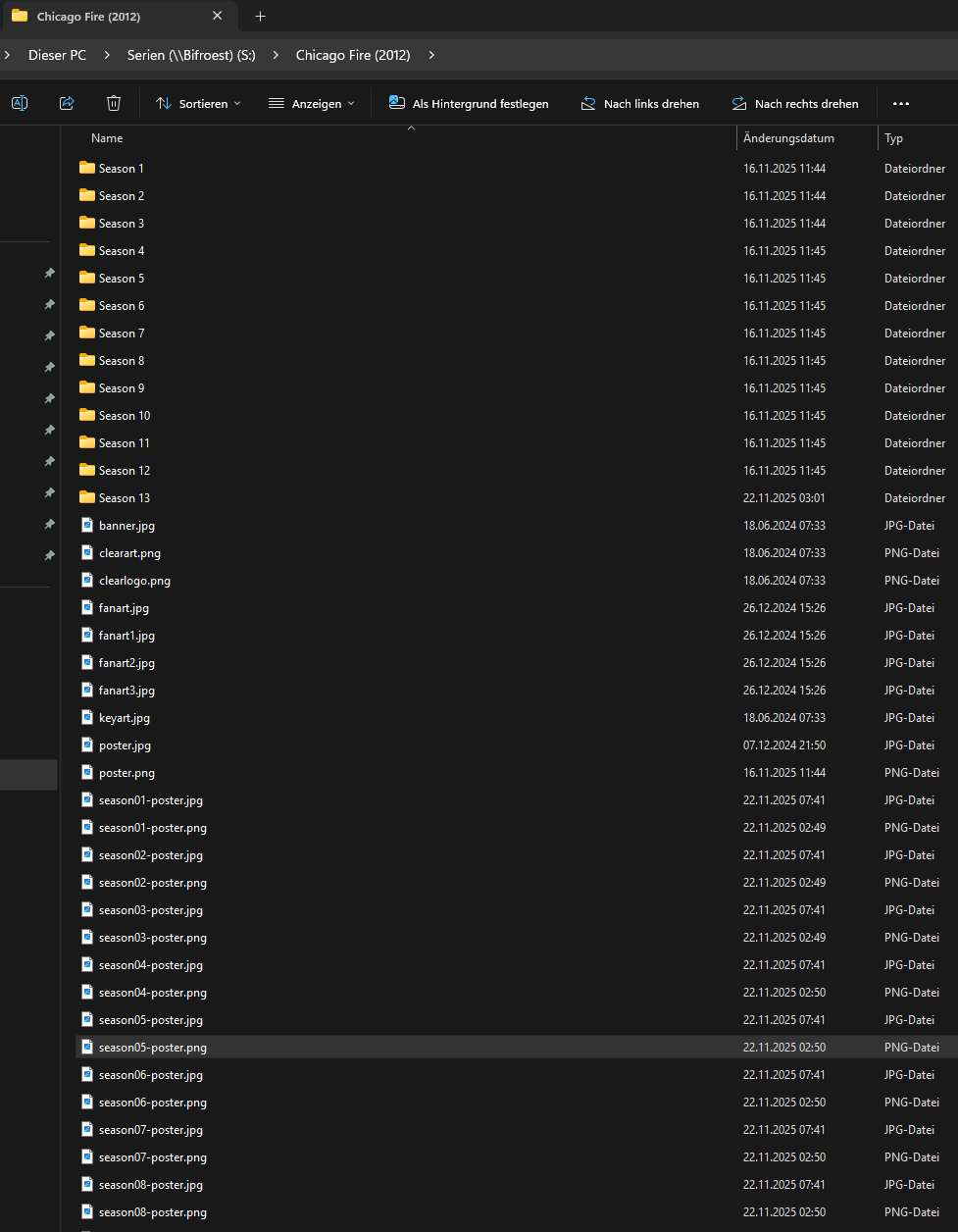
Task: Expand leading chevron before Dieser PC
Action: [x=8, y=55]
